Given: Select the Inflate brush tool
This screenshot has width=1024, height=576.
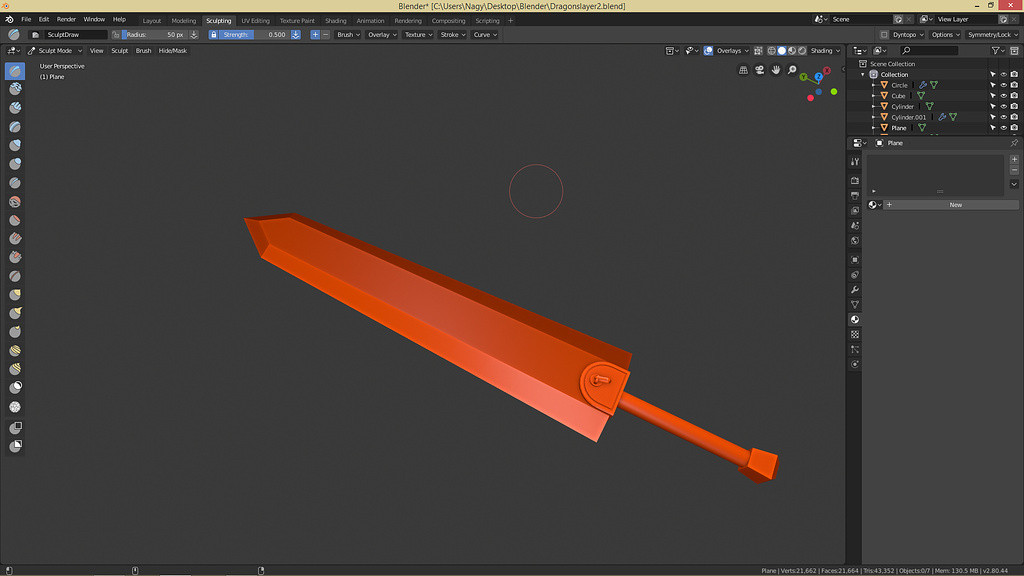Looking at the screenshot, I should 15,145.
